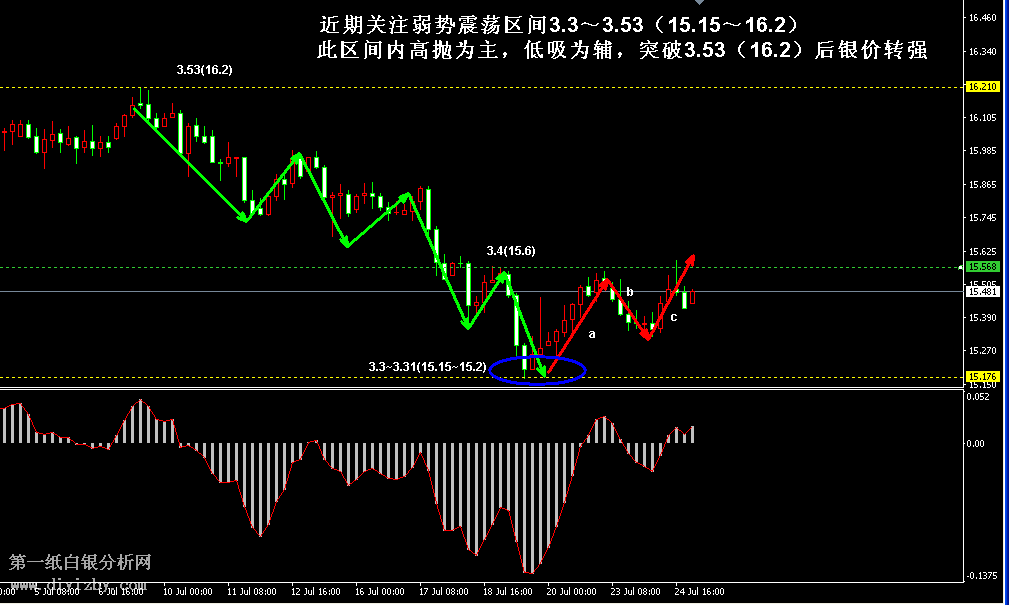
Task: Click the blue ellipse marking the low
Action: point(540,369)
